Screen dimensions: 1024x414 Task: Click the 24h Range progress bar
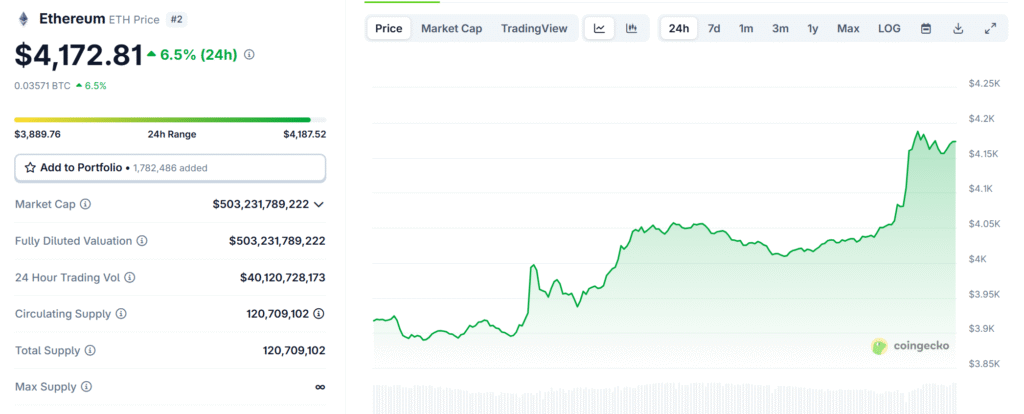[163, 120]
